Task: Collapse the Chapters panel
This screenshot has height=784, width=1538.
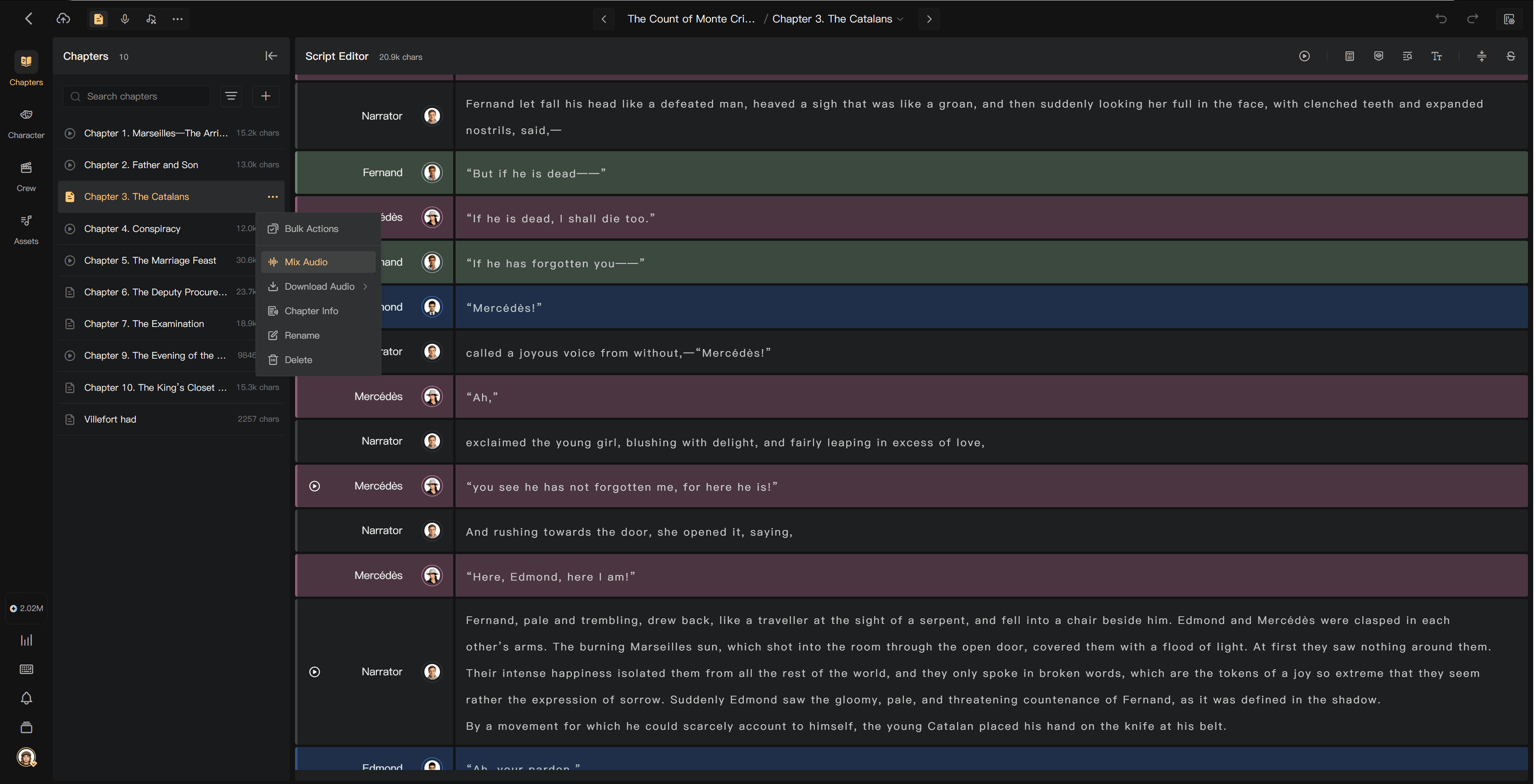Action: (271, 56)
